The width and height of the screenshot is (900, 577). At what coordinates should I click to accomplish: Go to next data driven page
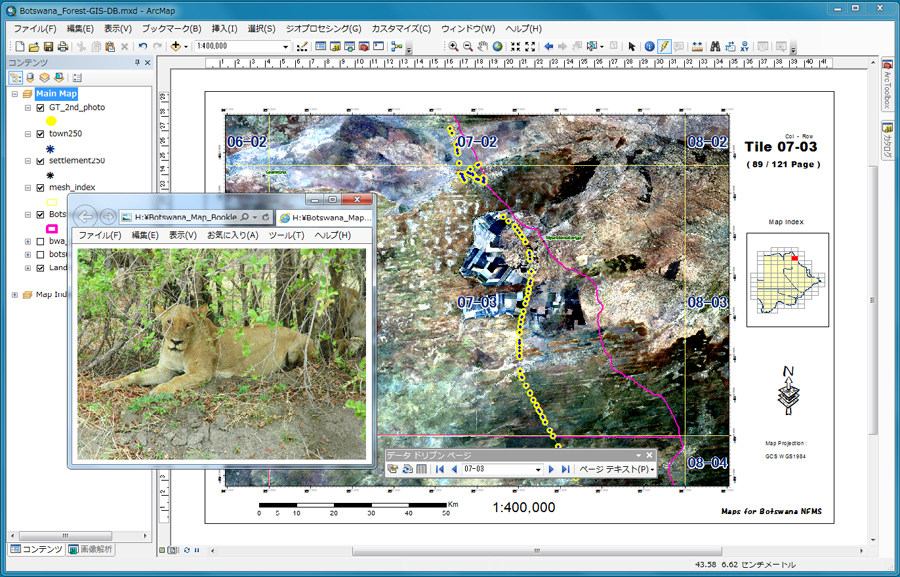click(x=551, y=469)
